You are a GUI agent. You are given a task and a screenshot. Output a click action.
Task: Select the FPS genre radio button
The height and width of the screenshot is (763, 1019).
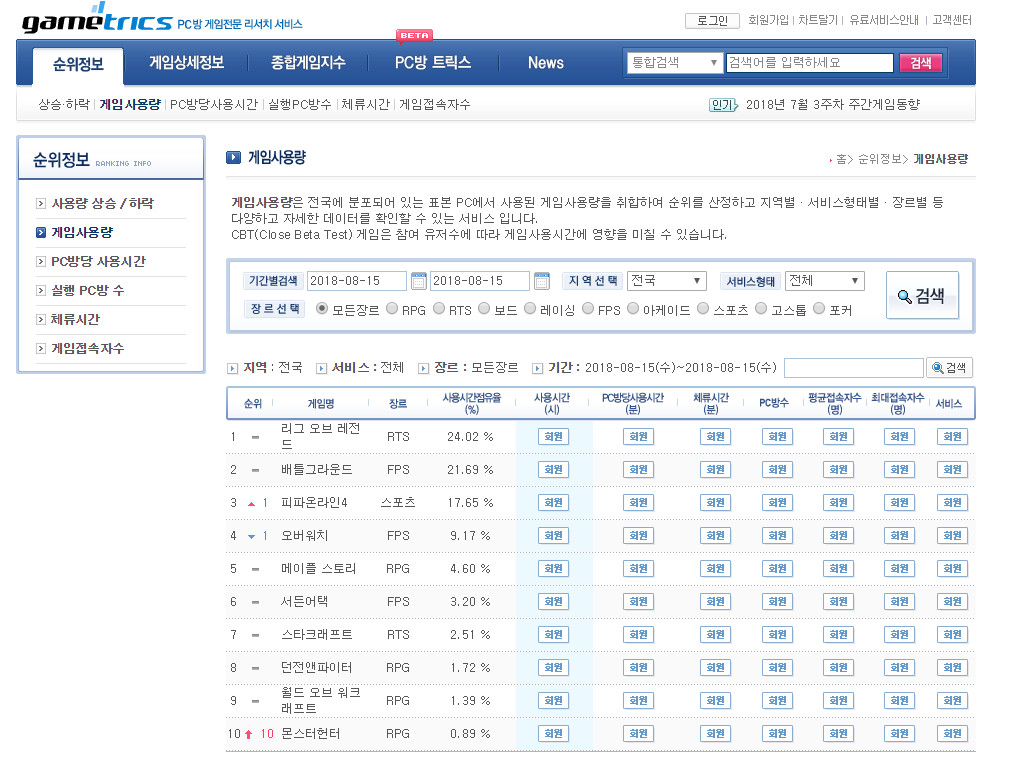pyautogui.click(x=588, y=309)
